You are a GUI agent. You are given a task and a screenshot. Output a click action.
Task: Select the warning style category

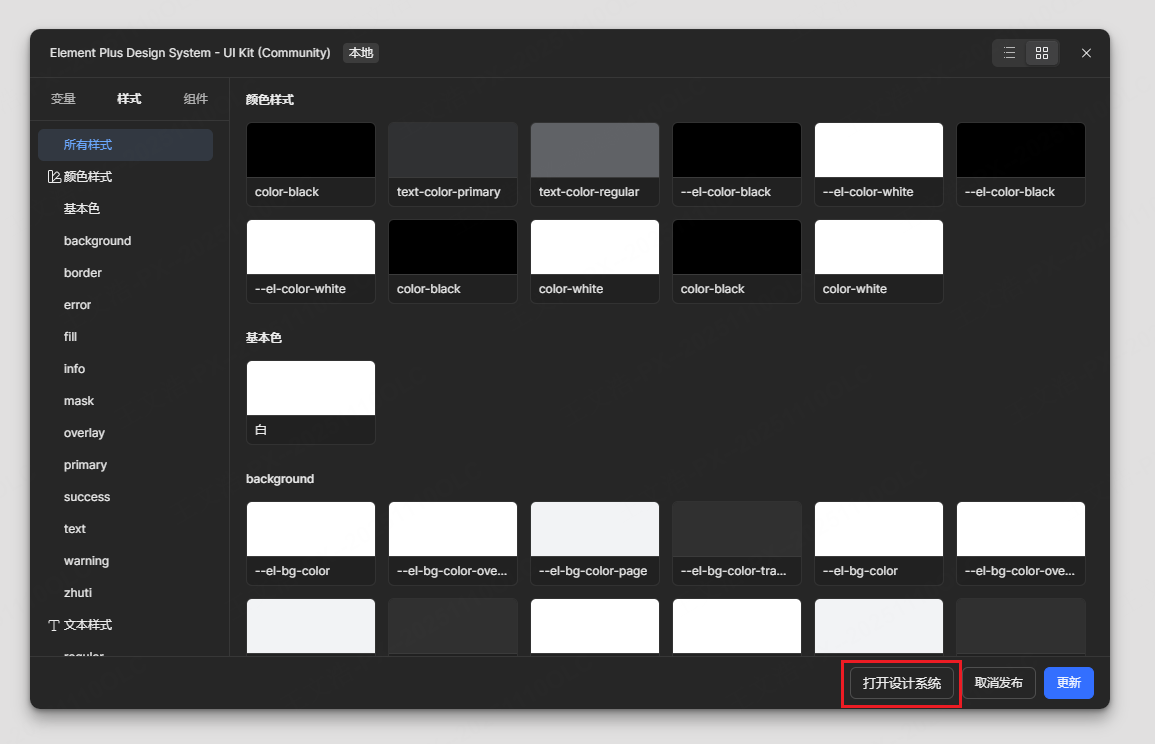86,561
